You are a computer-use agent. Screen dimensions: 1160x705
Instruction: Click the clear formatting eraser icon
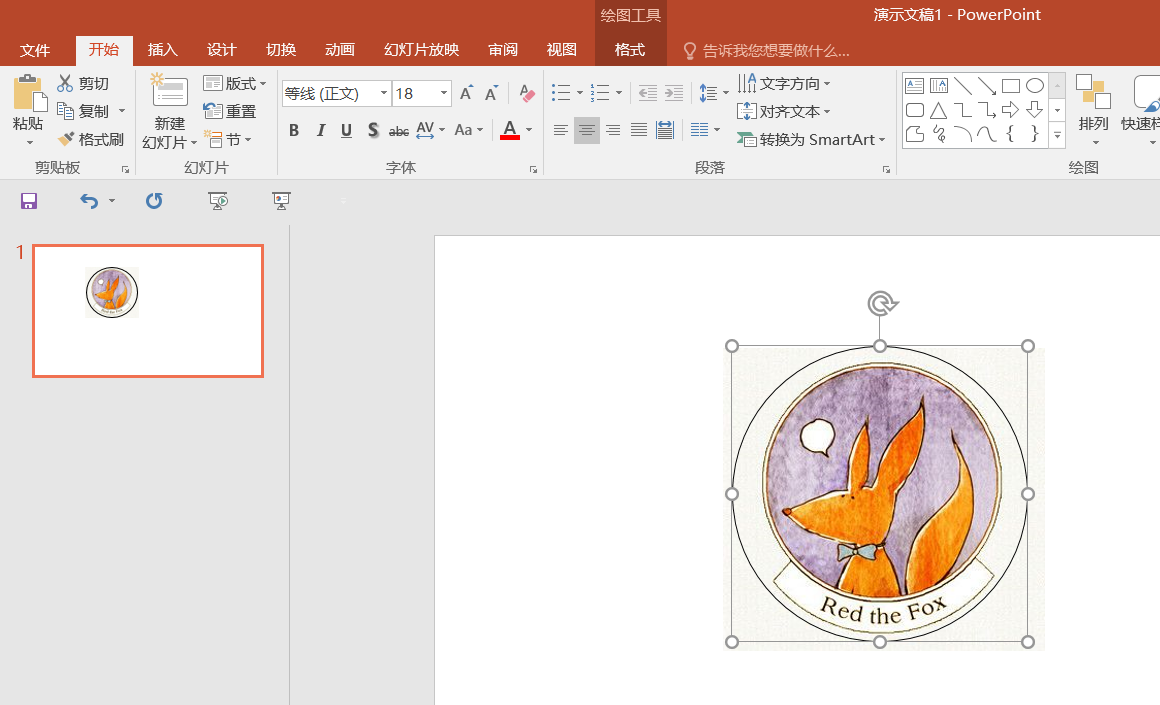coord(528,94)
